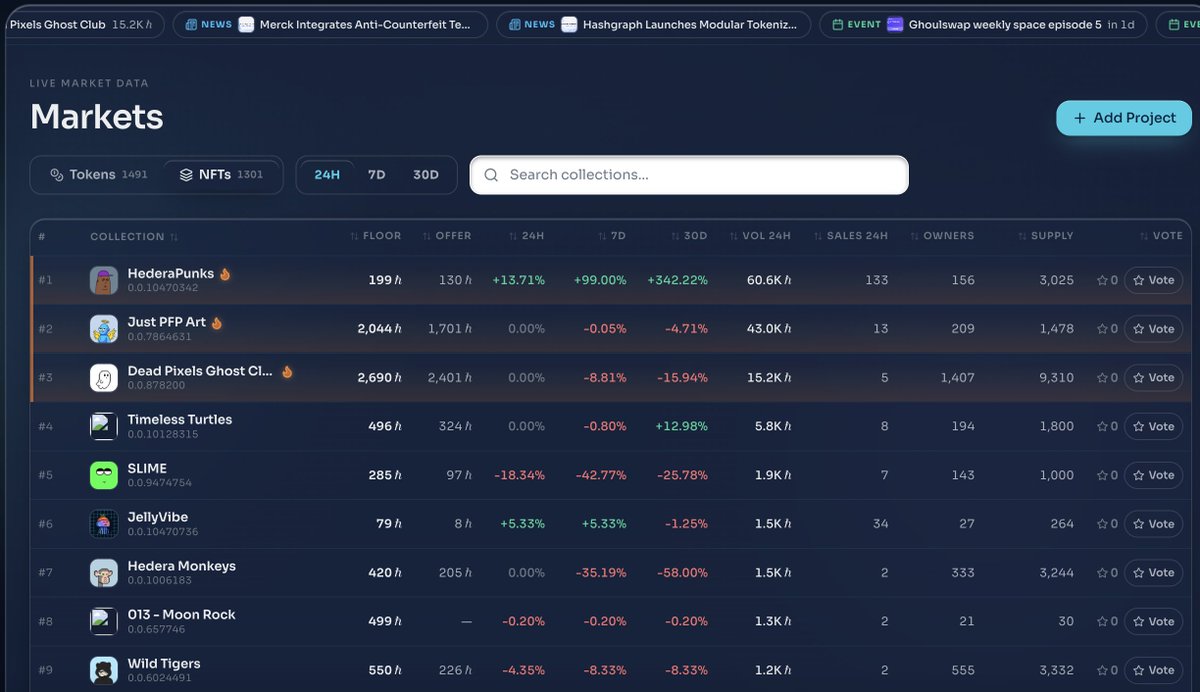Click the fire icon beside Just PFP Art

(217, 322)
